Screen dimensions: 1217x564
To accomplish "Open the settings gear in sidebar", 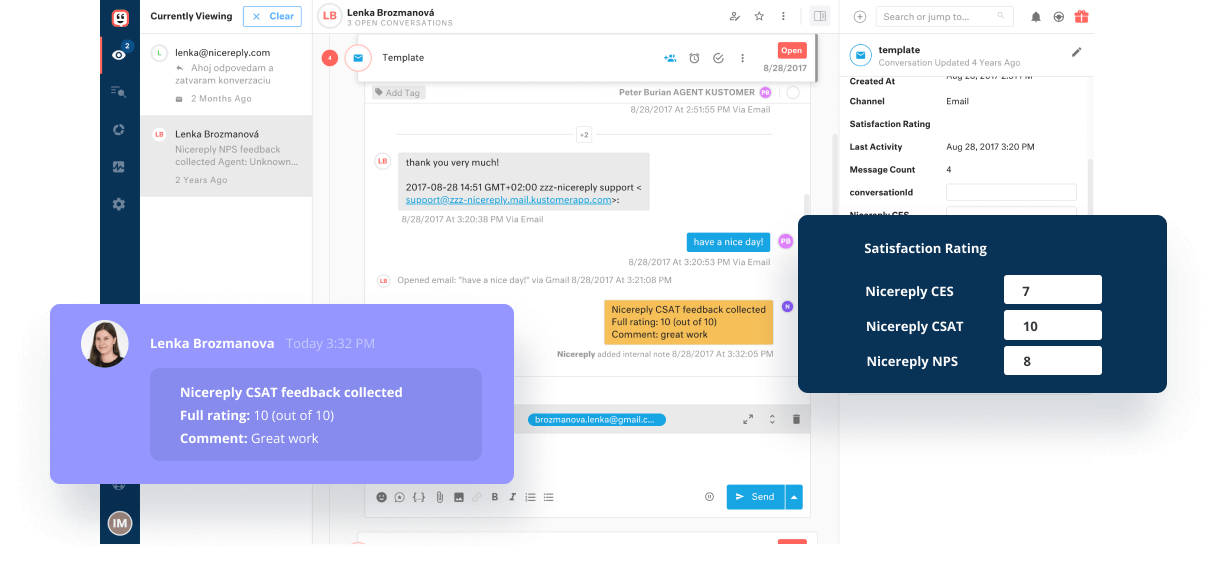I will point(119,204).
